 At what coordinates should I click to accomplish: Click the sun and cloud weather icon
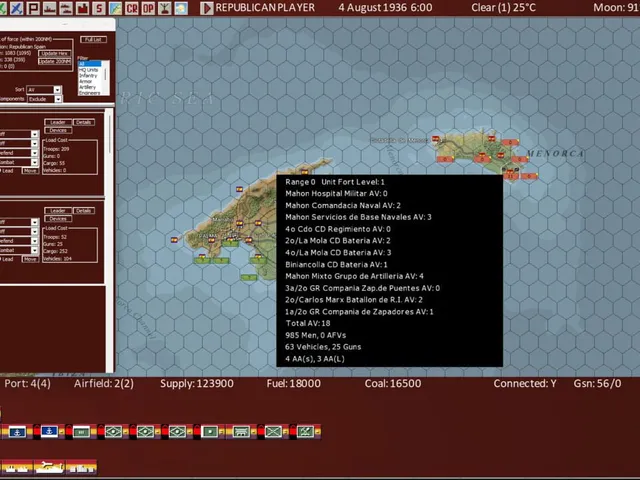[x=181, y=8]
